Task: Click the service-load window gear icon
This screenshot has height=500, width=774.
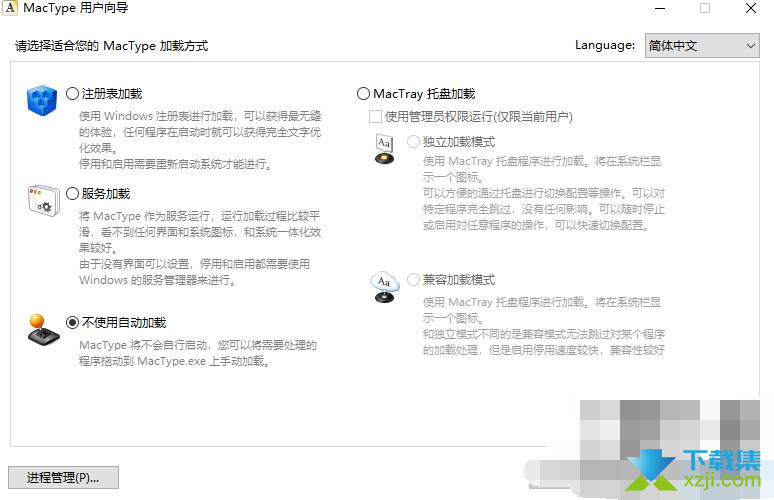Action: coord(43,200)
